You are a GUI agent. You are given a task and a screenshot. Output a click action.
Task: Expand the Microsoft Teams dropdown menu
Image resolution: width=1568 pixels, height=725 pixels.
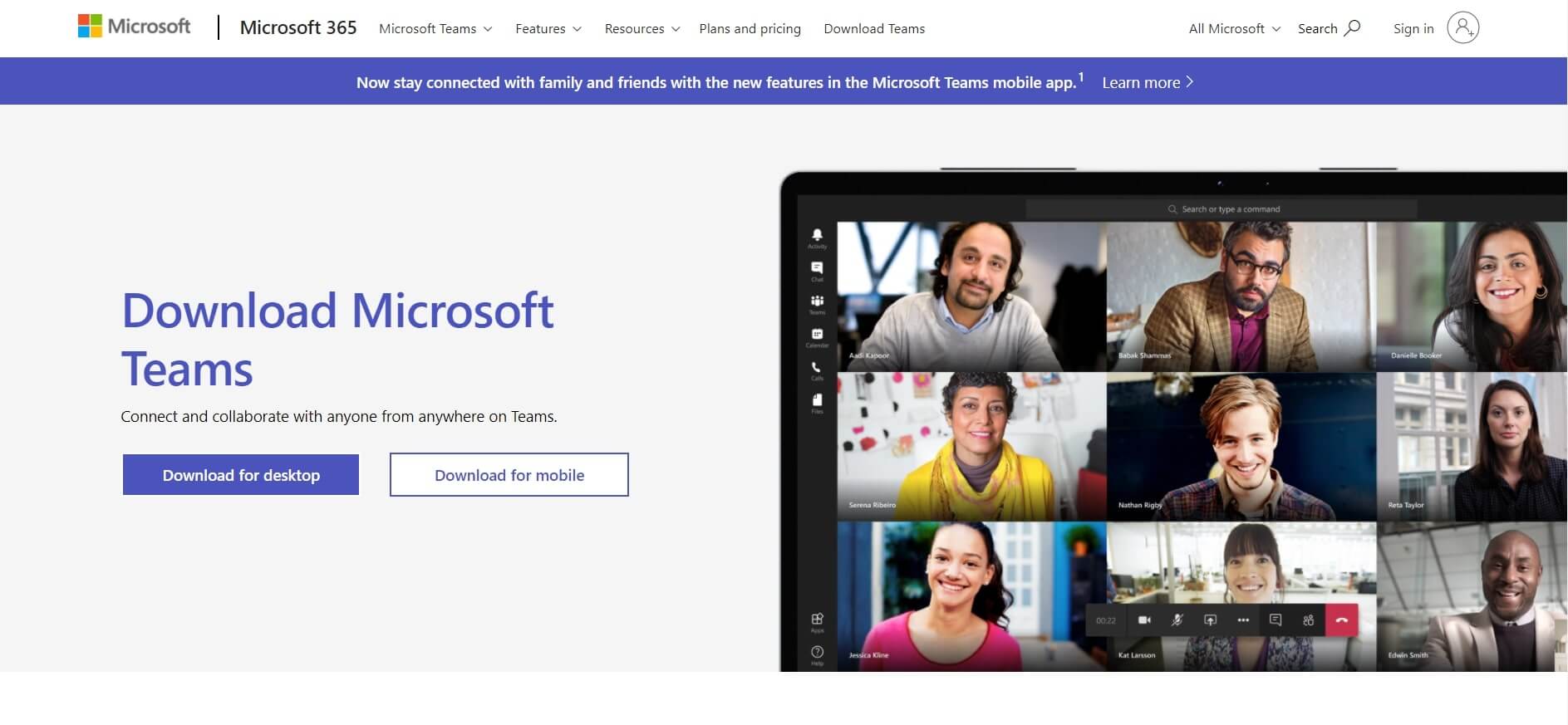click(x=435, y=29)
